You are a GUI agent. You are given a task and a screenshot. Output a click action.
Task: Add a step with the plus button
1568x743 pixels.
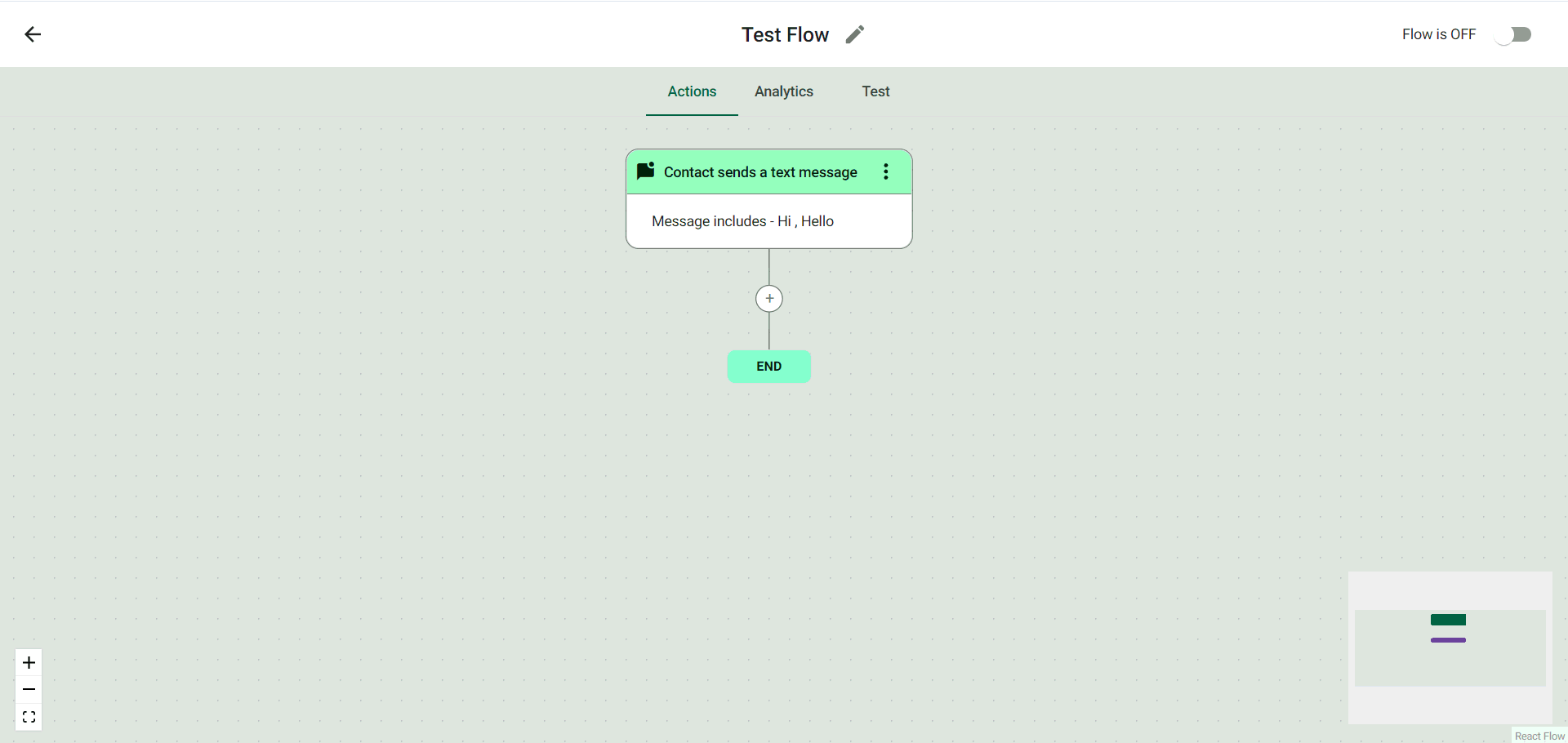769,299
